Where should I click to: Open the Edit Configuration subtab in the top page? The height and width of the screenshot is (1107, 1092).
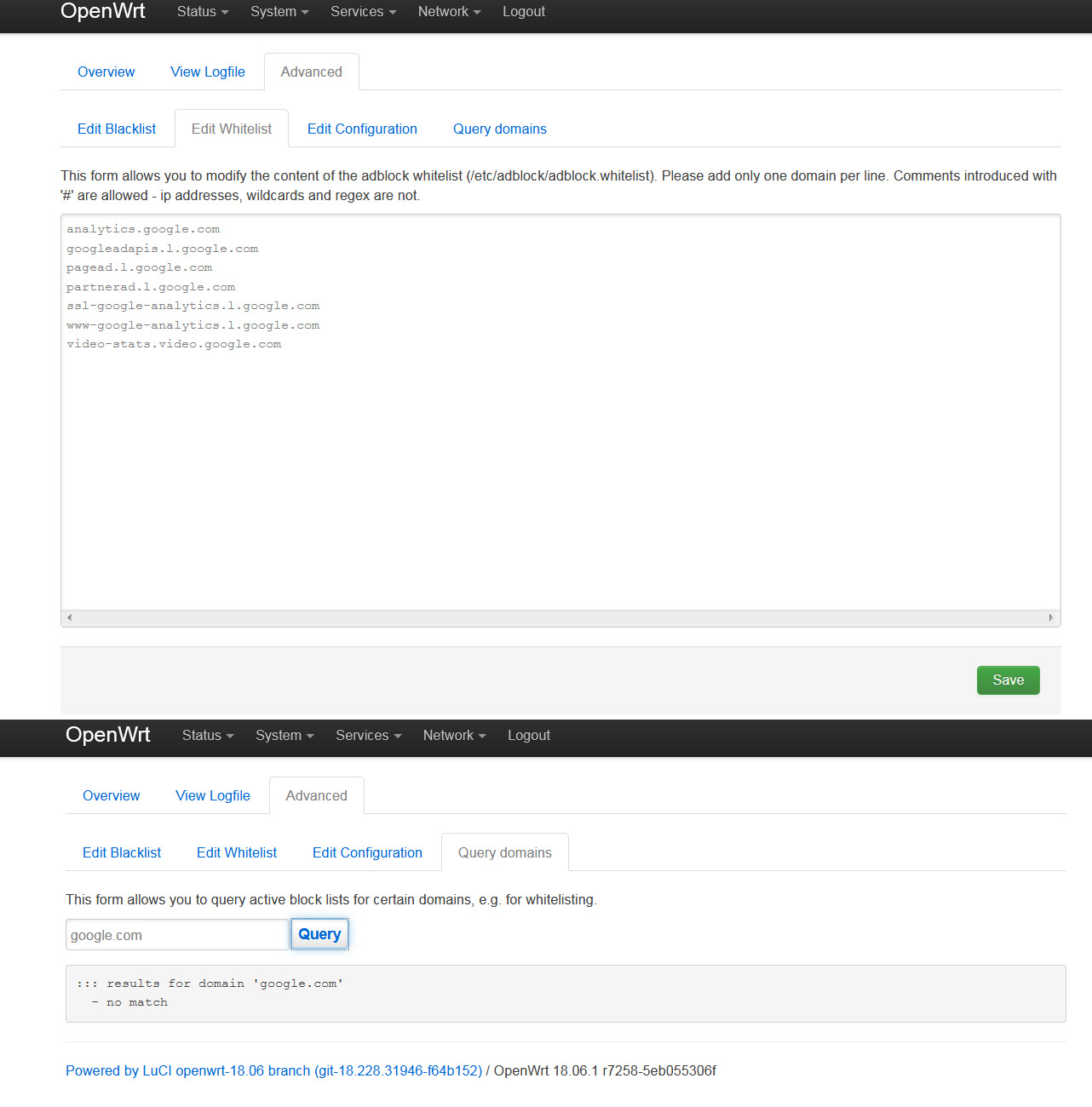coord(362,129)
